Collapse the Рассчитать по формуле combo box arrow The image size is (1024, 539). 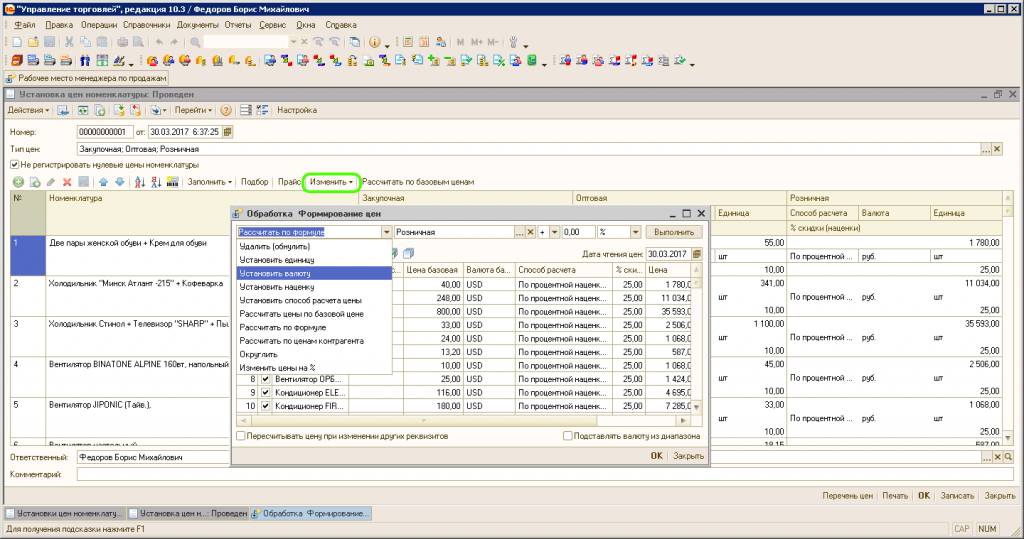click(x=386, y=232)
